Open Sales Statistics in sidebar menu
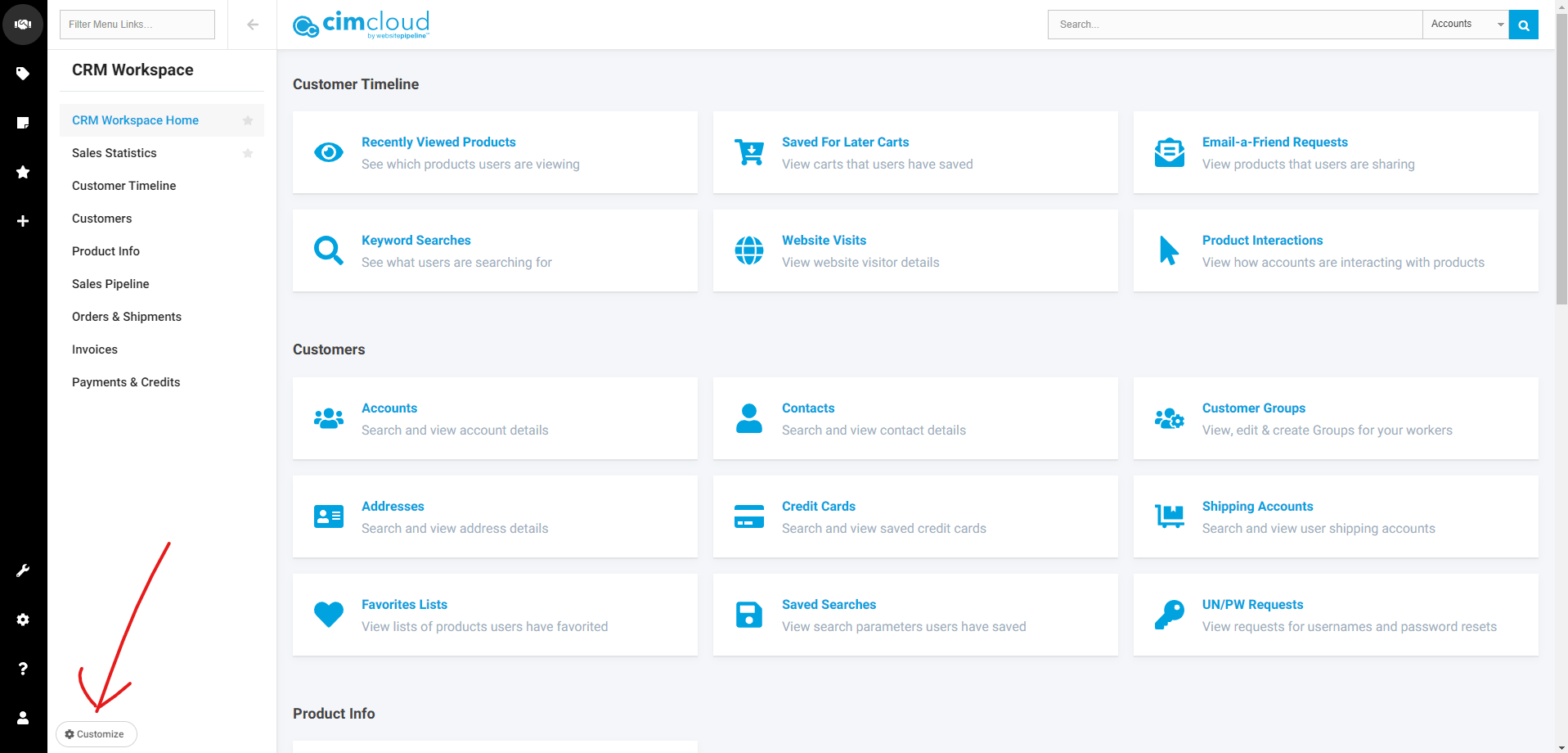 tap(162, 153)
